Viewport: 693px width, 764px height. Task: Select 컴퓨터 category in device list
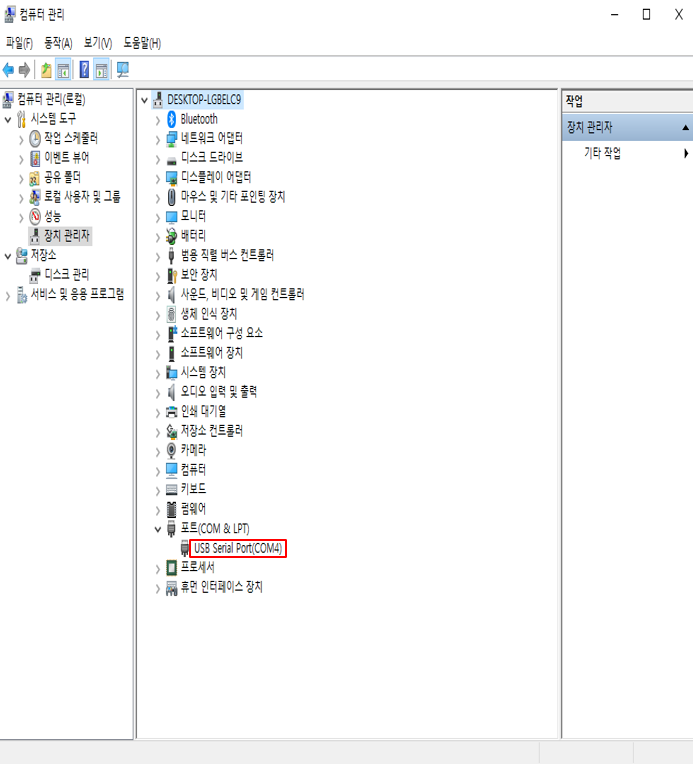tap(193, 470)
